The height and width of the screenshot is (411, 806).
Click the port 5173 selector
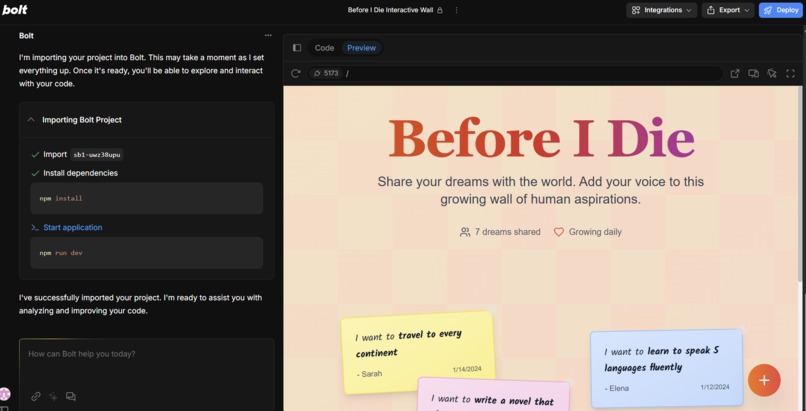(x=326, y=73)
